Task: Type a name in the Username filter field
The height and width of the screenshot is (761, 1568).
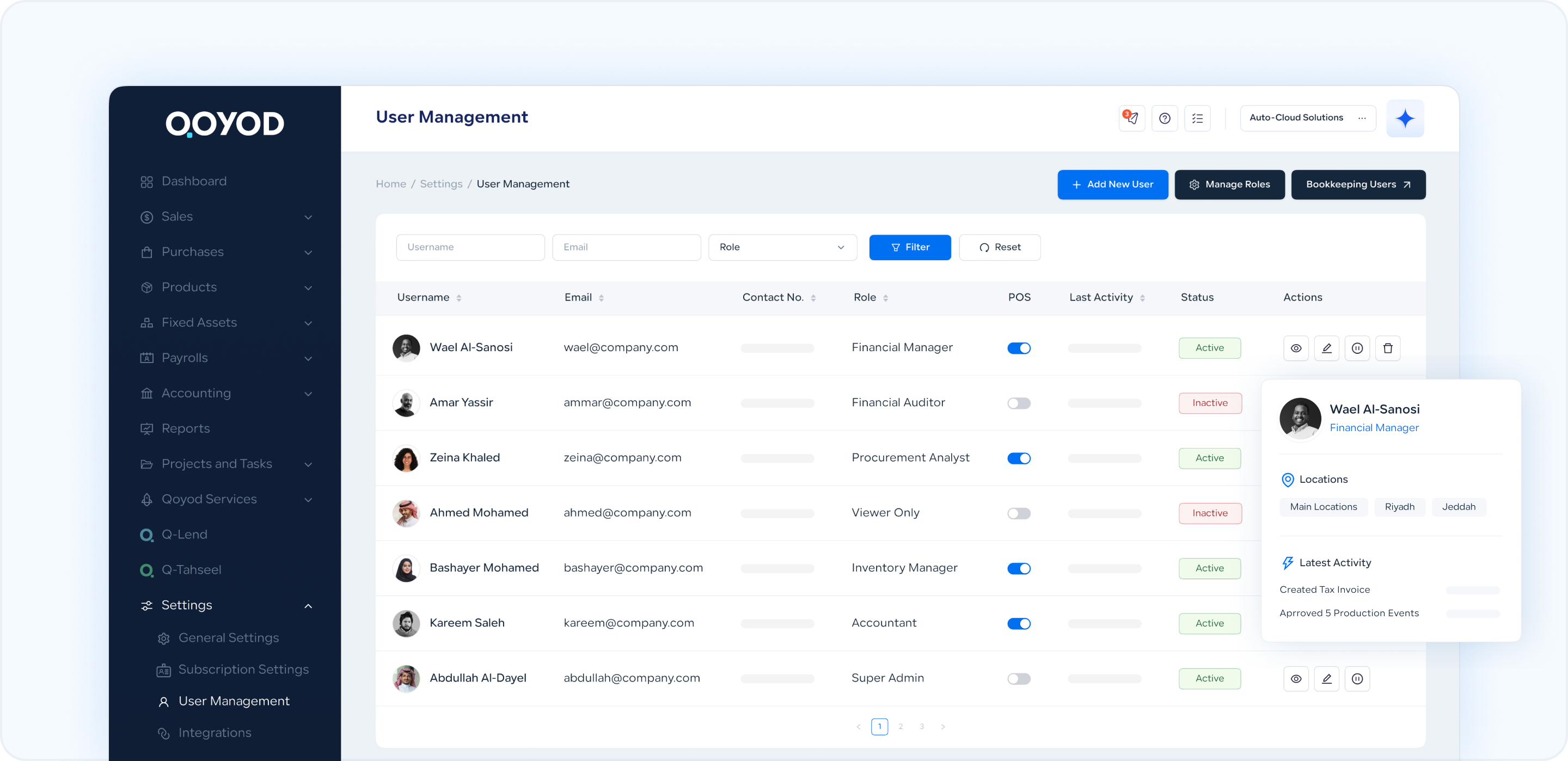Action: (470, 247)
